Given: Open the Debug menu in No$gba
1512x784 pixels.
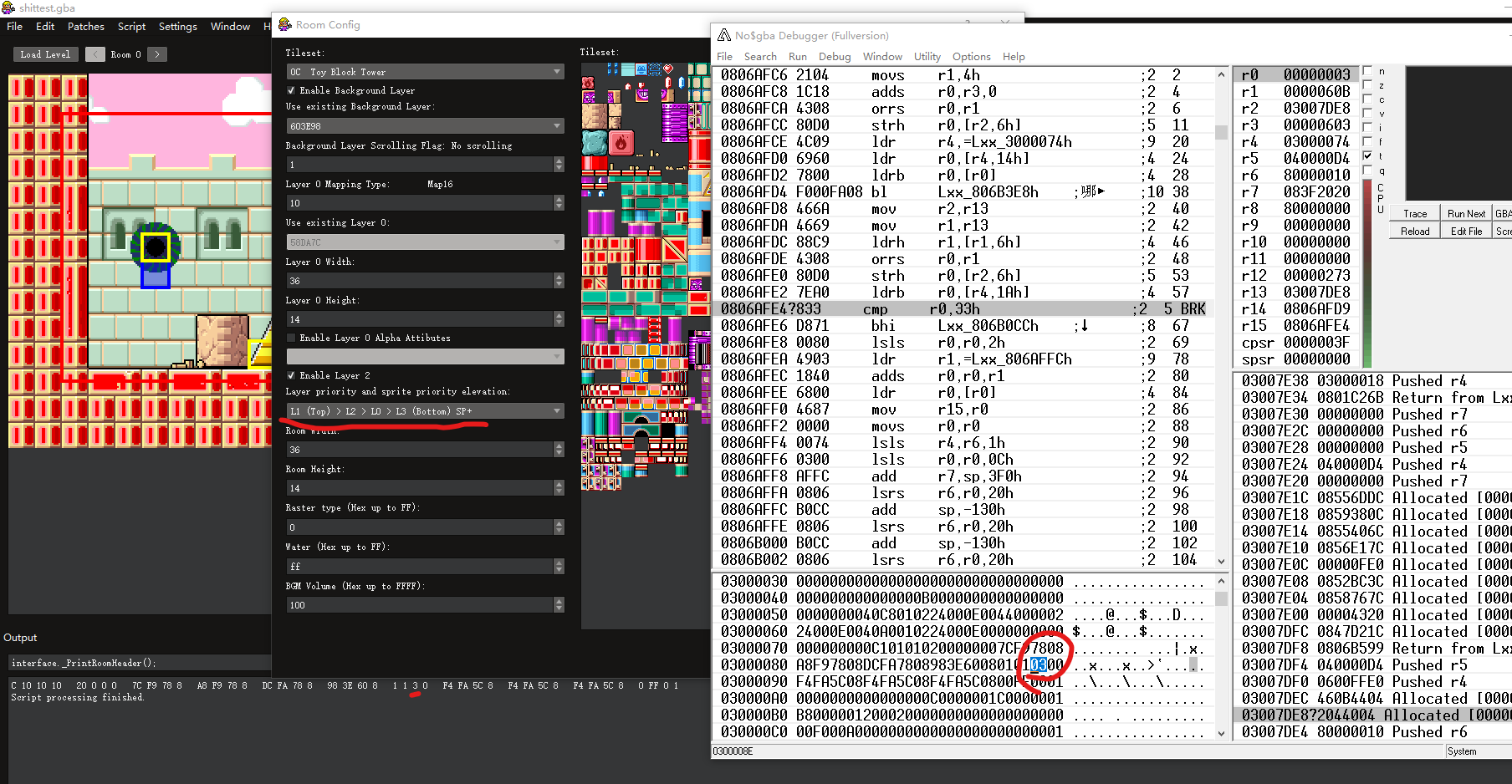Looking at the screenshot, I should 835,56.
